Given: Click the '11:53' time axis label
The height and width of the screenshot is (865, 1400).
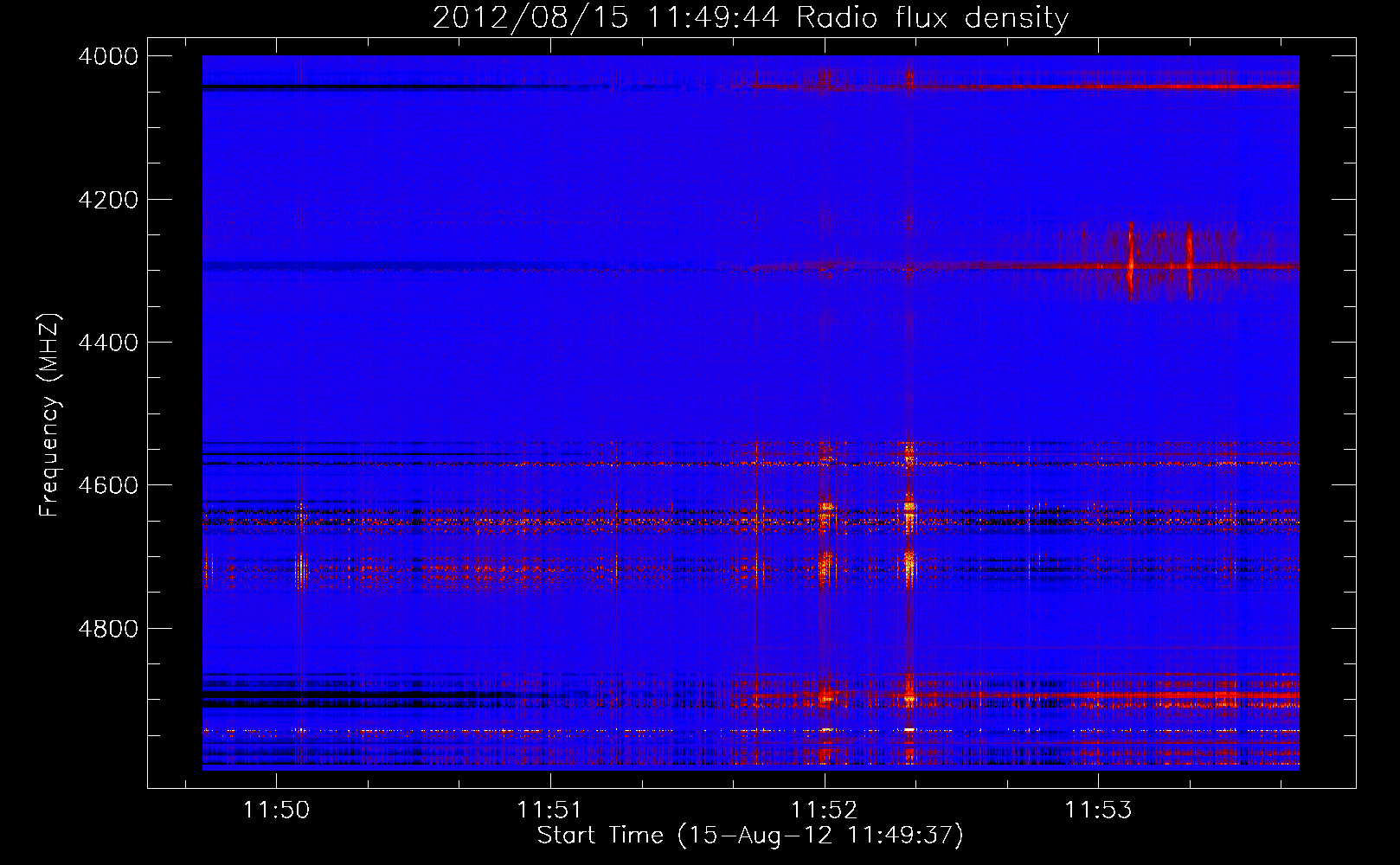Looking at the screenshot, I should (1098, 810).
